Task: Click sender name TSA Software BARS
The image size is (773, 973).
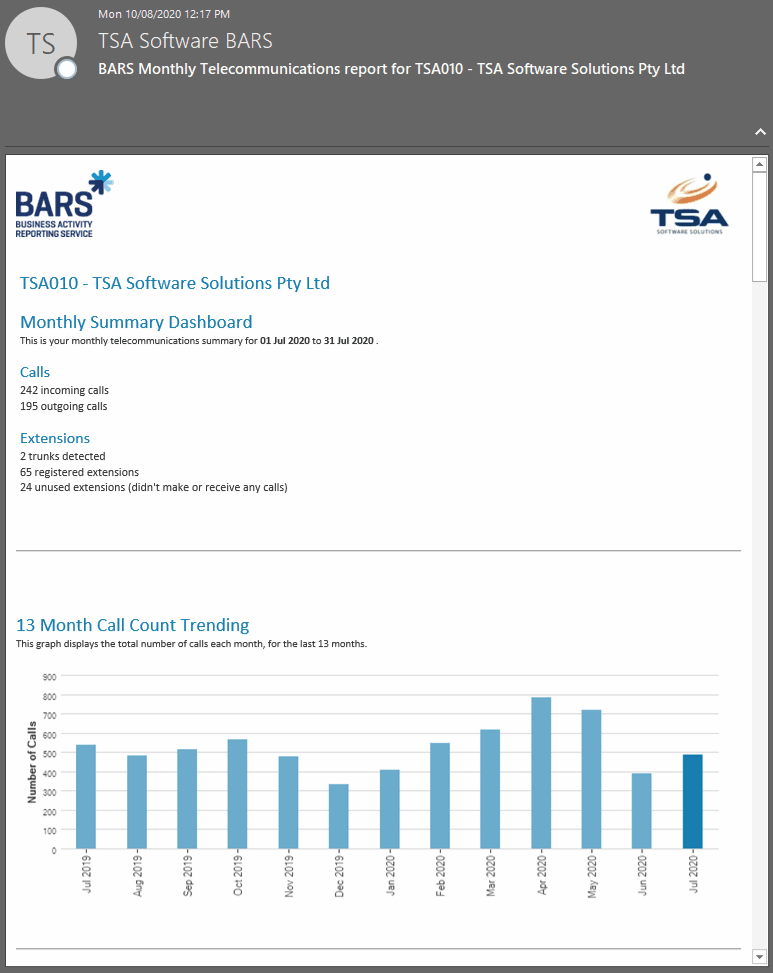Action: coord(185,41)
